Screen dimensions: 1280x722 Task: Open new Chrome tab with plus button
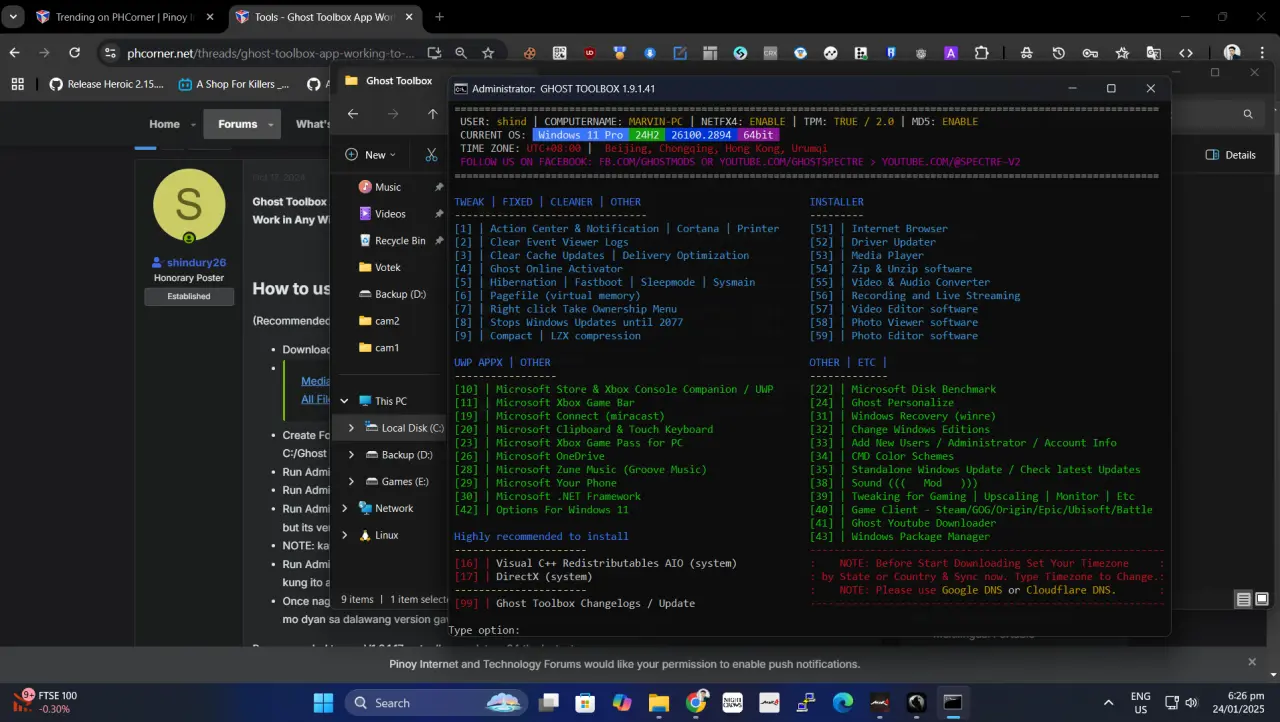[439, 17]
